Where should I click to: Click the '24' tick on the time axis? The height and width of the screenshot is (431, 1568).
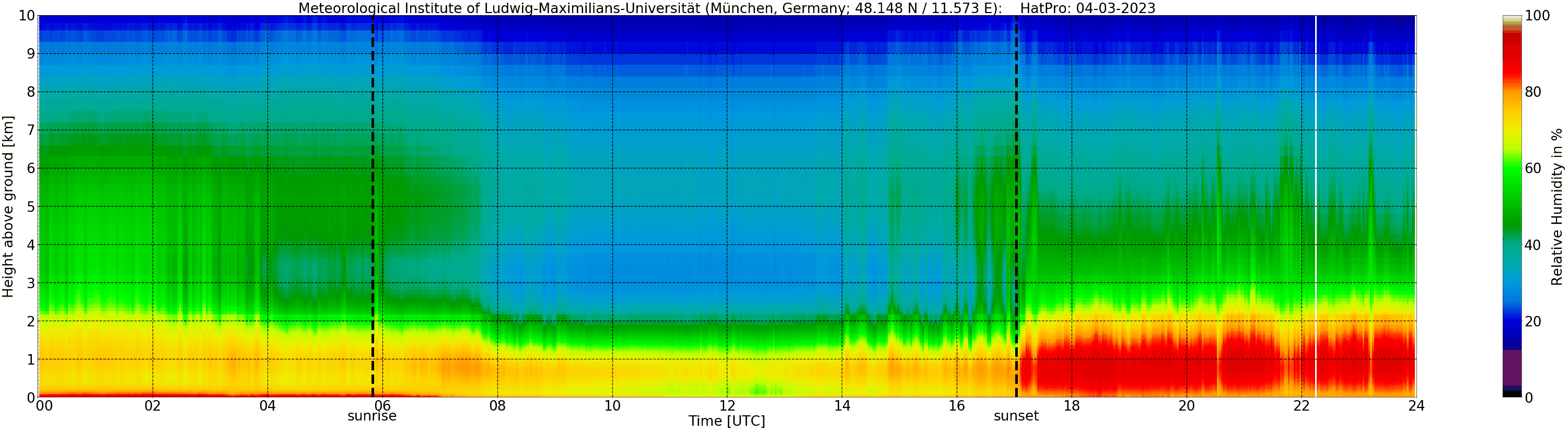[1416, 406]
